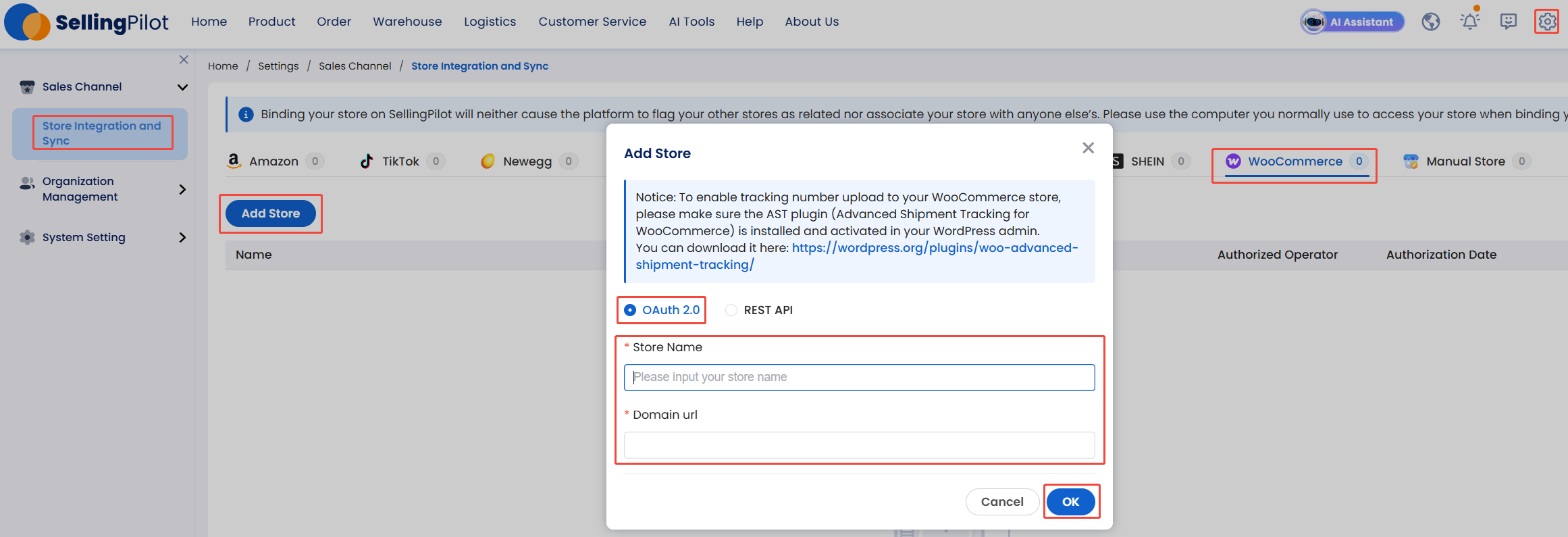
Task: Click the SellingPilot logo
Action: pyautogui.click(x=86, y=22)
